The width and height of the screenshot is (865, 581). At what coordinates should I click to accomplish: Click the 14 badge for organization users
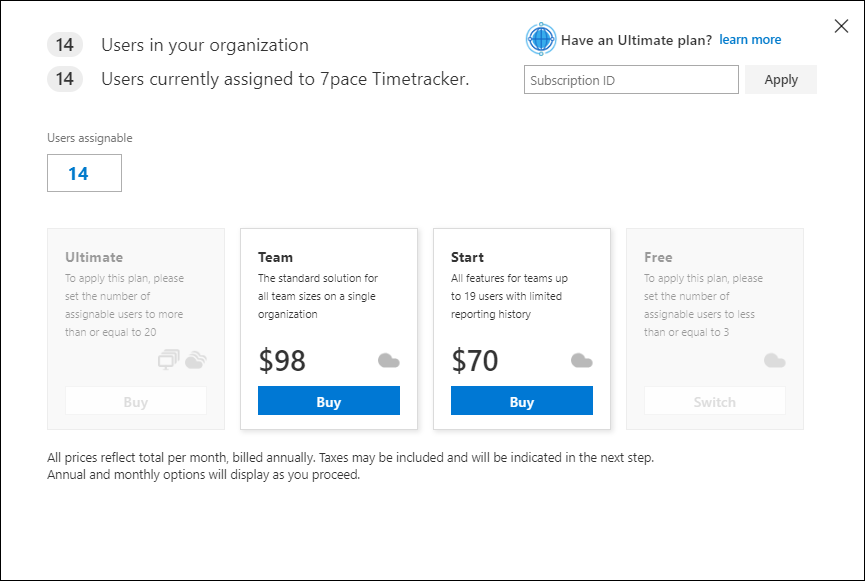[65, 45]
